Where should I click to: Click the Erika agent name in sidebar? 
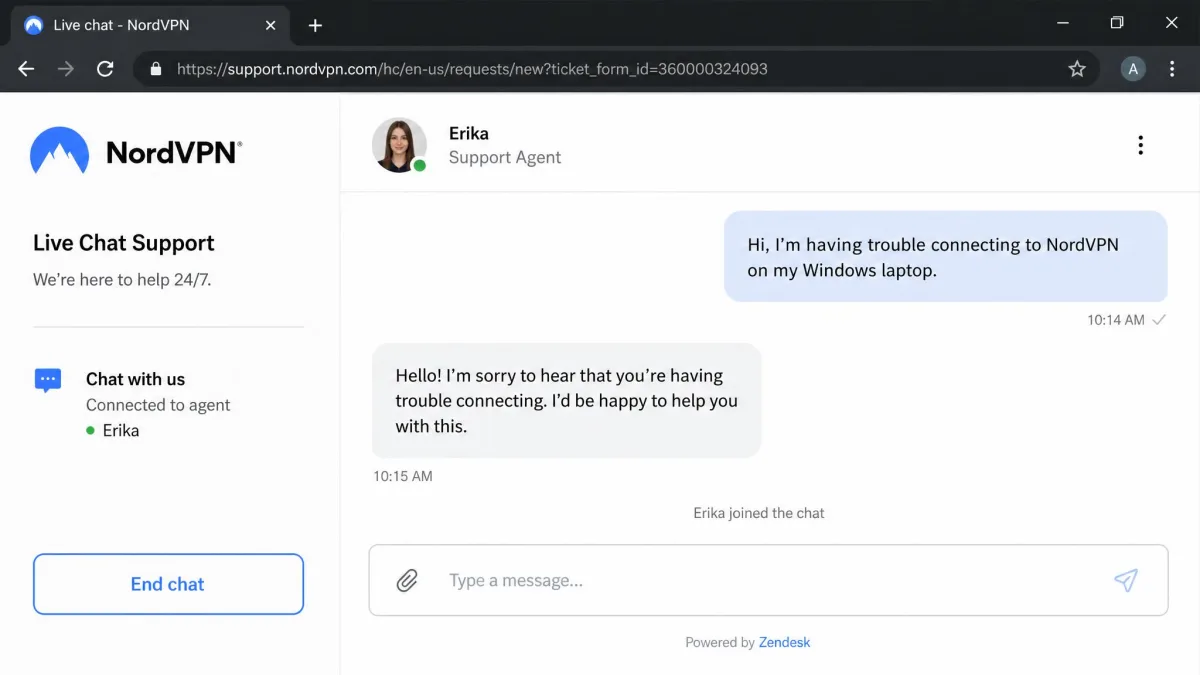pos(121,431)
